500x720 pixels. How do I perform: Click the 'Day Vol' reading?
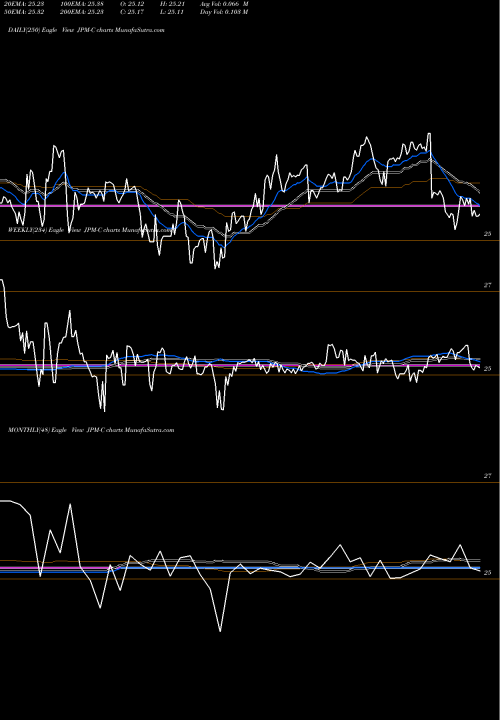(224, 12)
